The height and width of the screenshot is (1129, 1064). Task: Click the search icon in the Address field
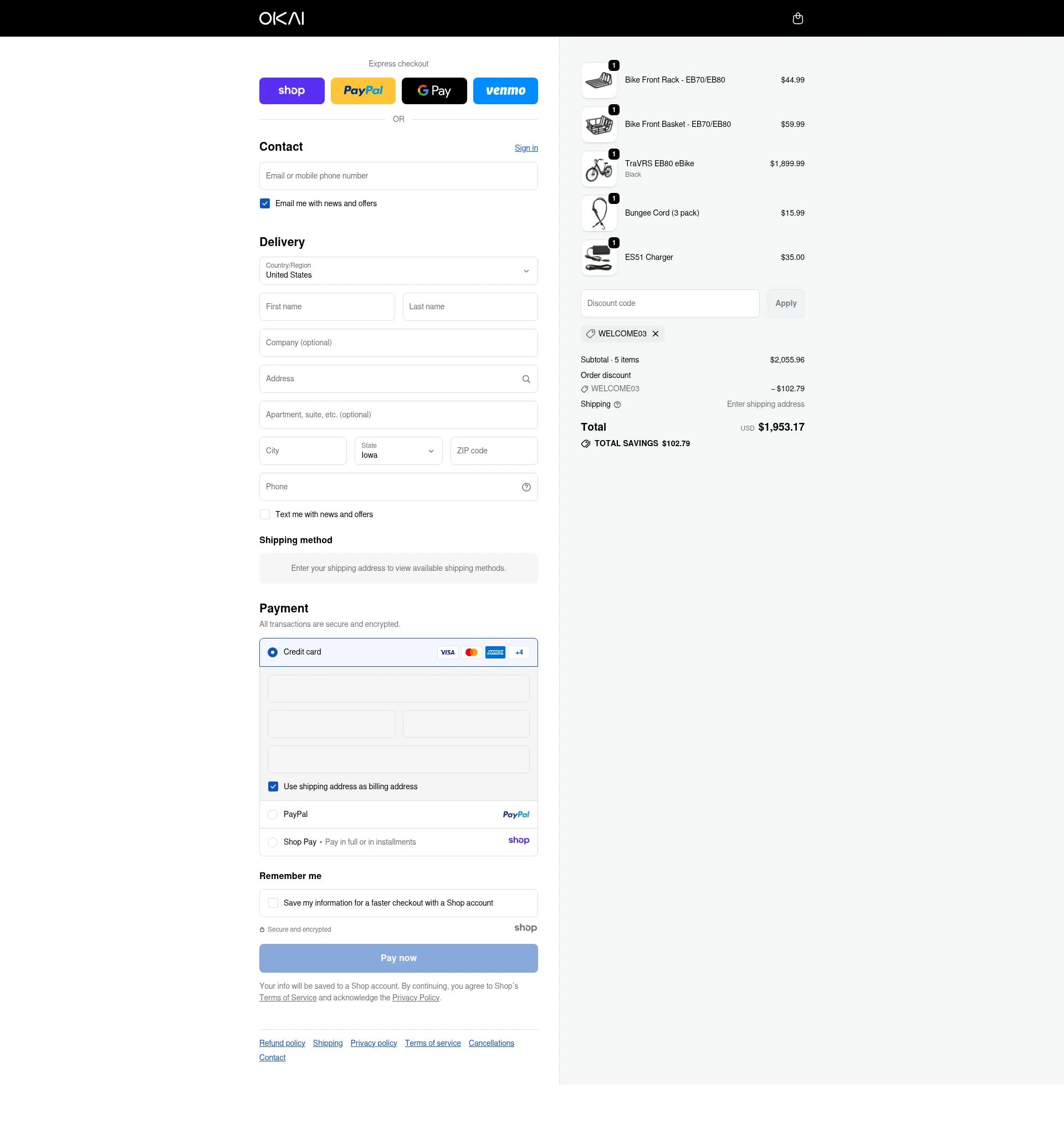(526, 379)
